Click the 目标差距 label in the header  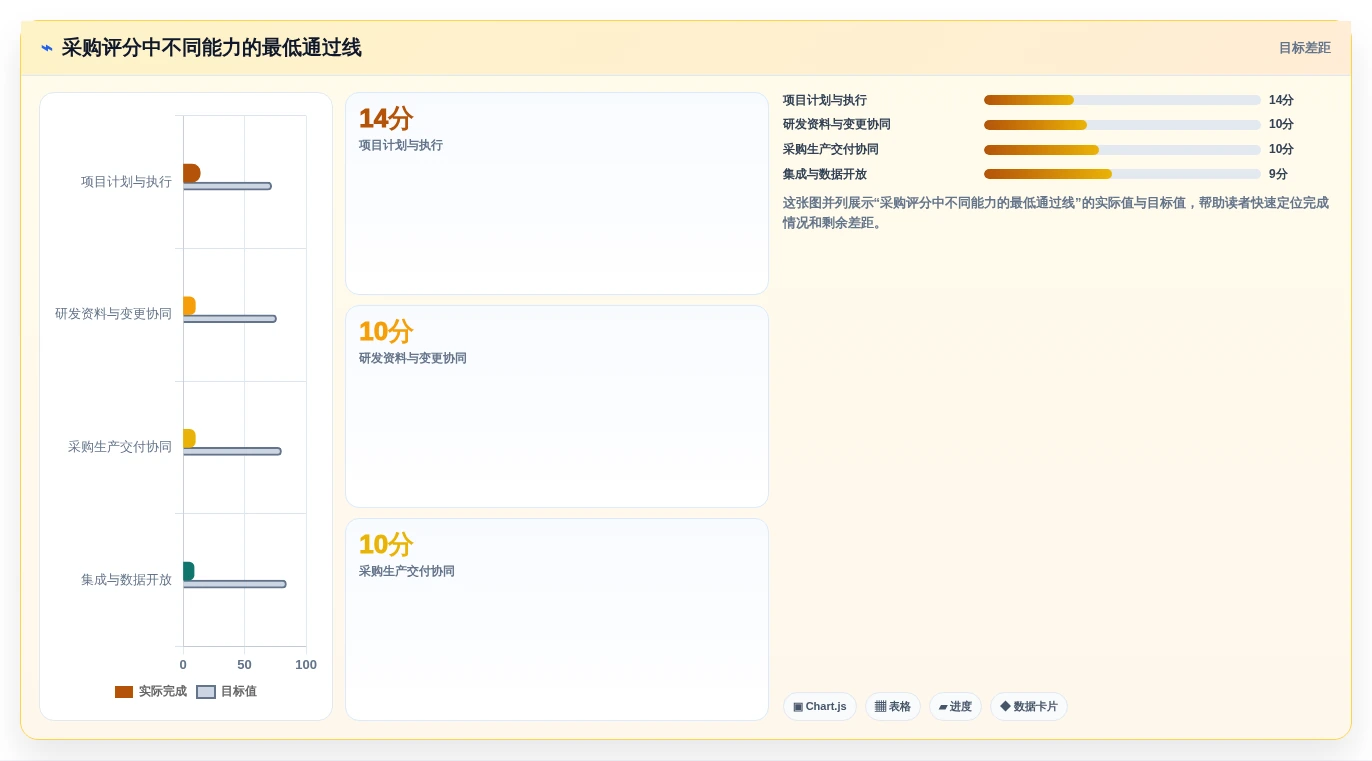click(x=1304, y=48)
